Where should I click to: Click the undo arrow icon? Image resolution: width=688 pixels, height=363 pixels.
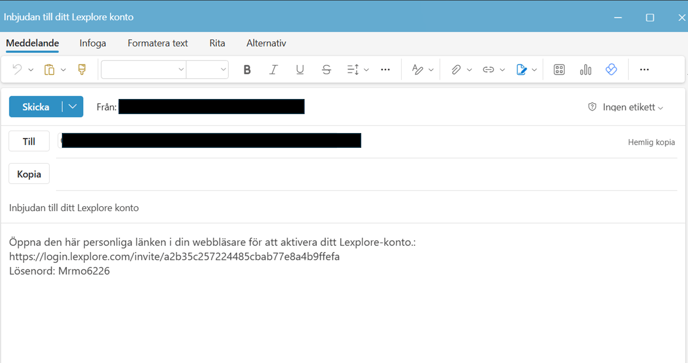tap(17, 69)
